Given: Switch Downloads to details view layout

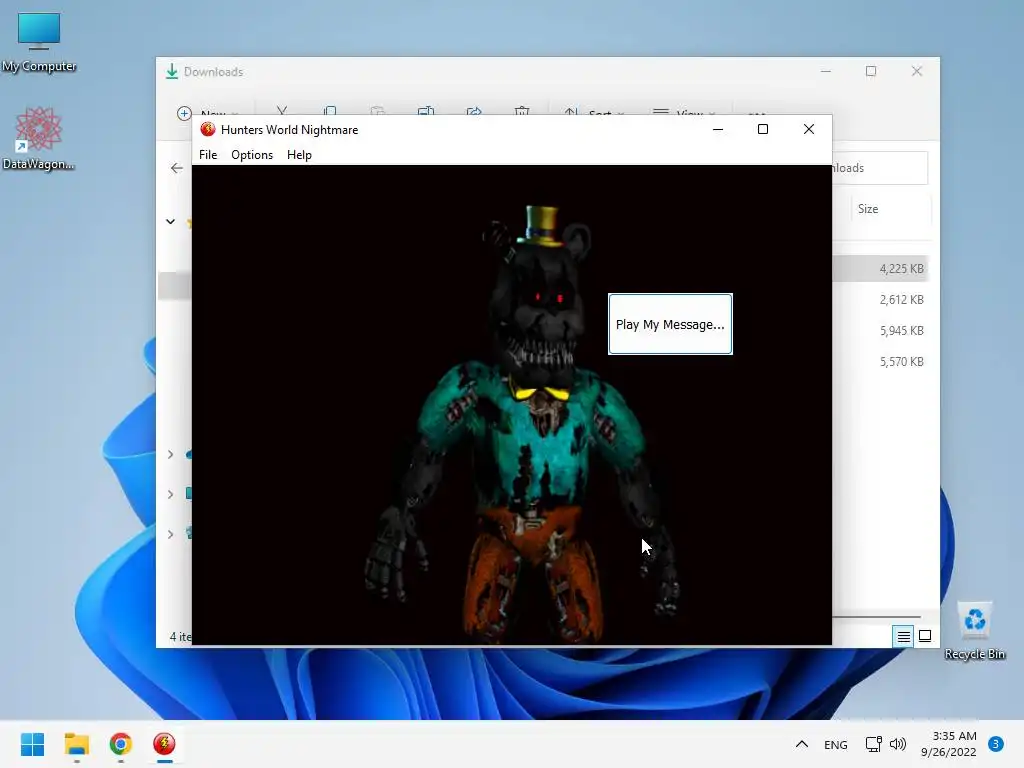Looking at the screenshot, I should pyautogui.click(x=903, y=636).
